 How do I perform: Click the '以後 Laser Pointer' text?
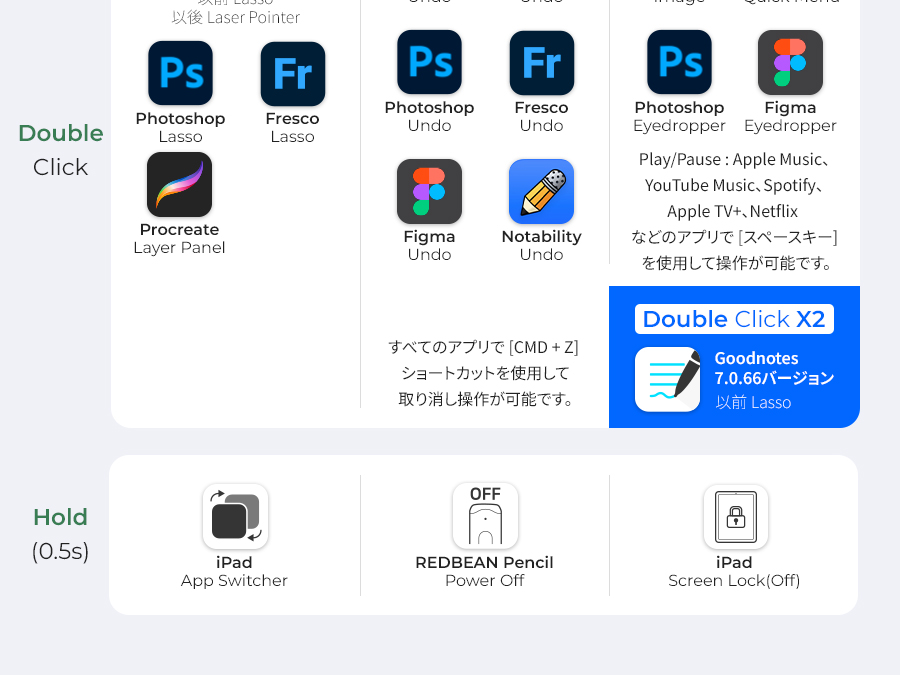click(x=235, y=17)
